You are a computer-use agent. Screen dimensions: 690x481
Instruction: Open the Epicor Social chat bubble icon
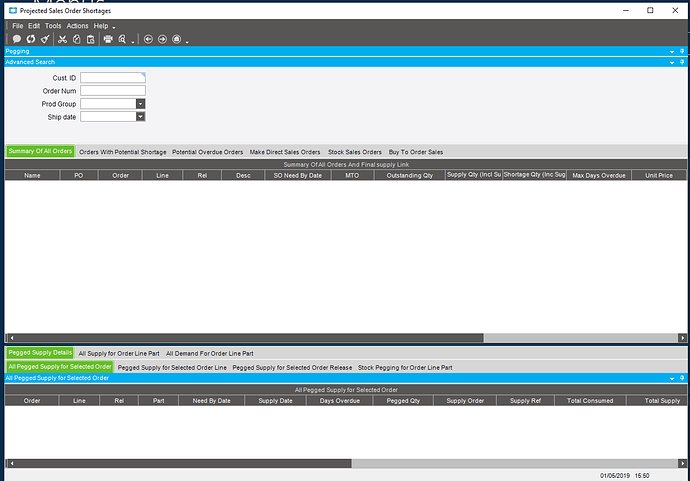tap(17, 39)
